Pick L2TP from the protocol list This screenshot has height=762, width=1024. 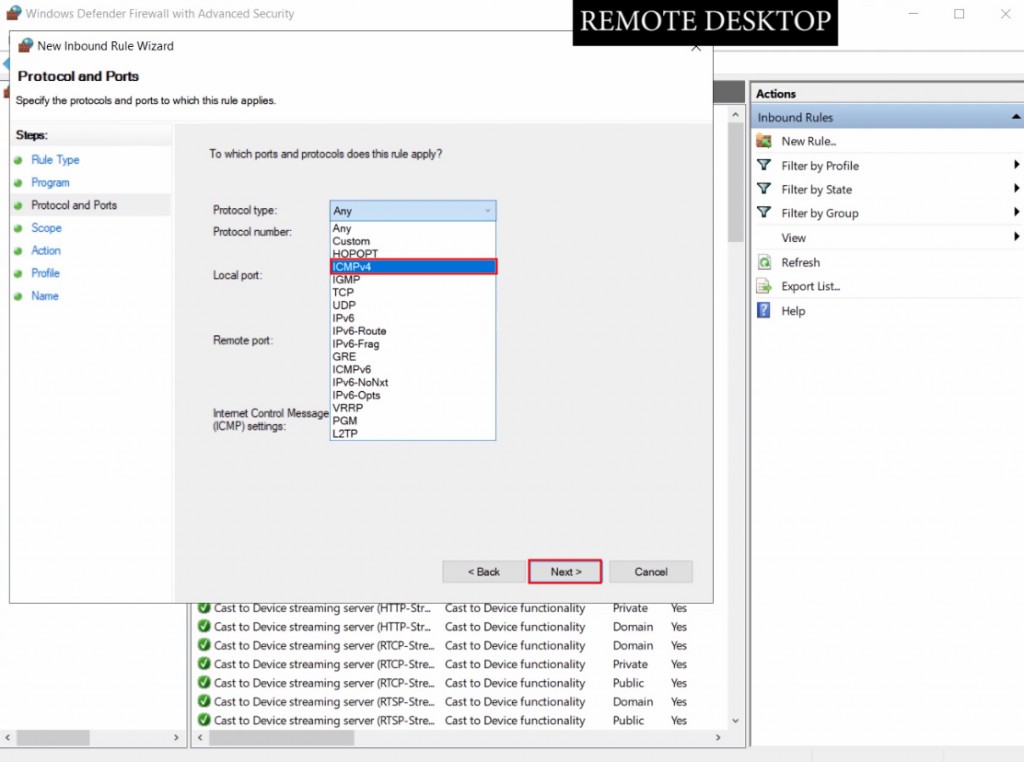click(x=413, y=434)
